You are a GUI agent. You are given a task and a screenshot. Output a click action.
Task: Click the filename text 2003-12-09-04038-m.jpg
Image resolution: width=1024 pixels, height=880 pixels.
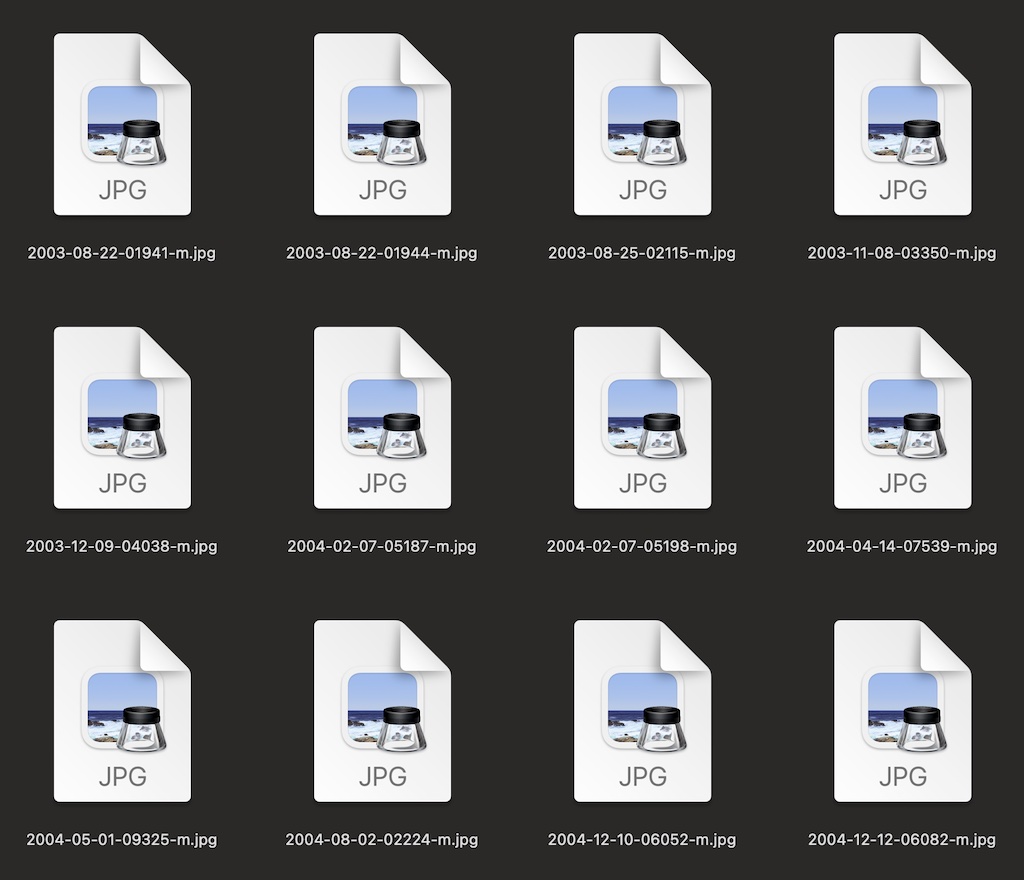pyautogui.click(x=121, y=546)
